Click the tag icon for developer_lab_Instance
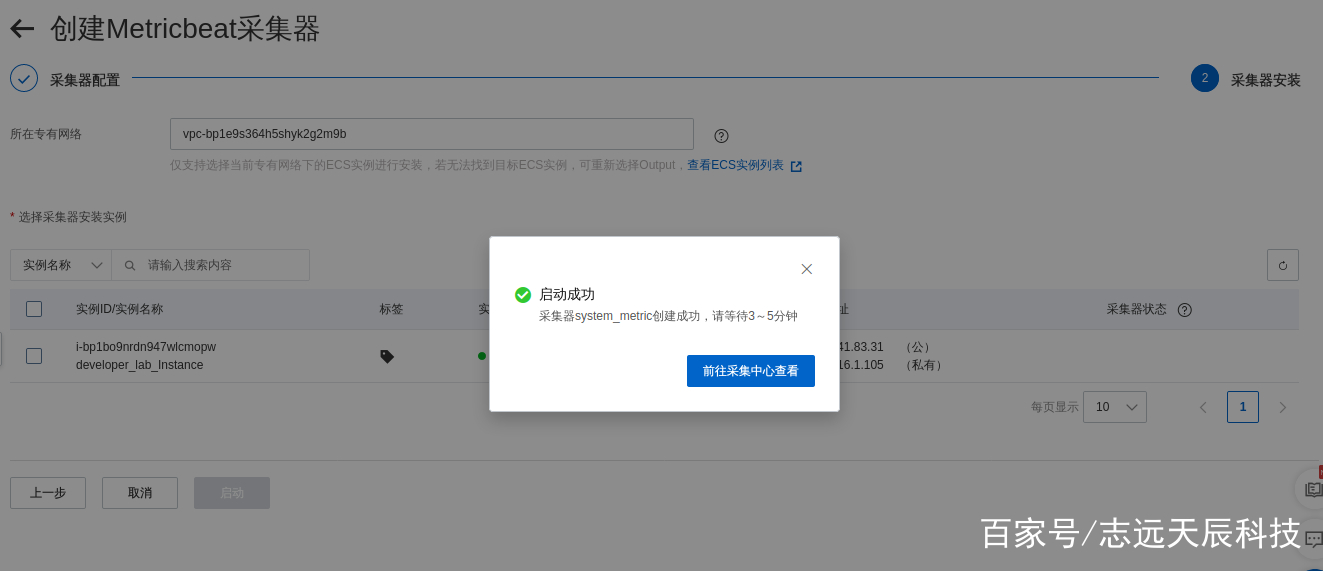This screenshot has height=571, width=1323. [387, 356]
